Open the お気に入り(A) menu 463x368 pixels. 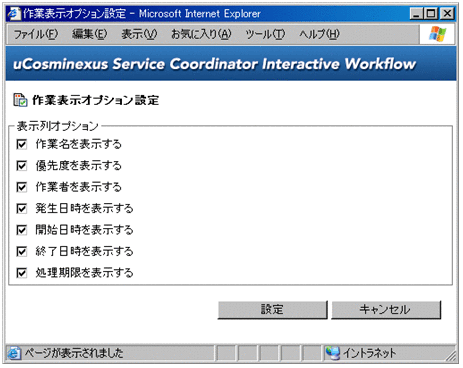click(201, 34)
